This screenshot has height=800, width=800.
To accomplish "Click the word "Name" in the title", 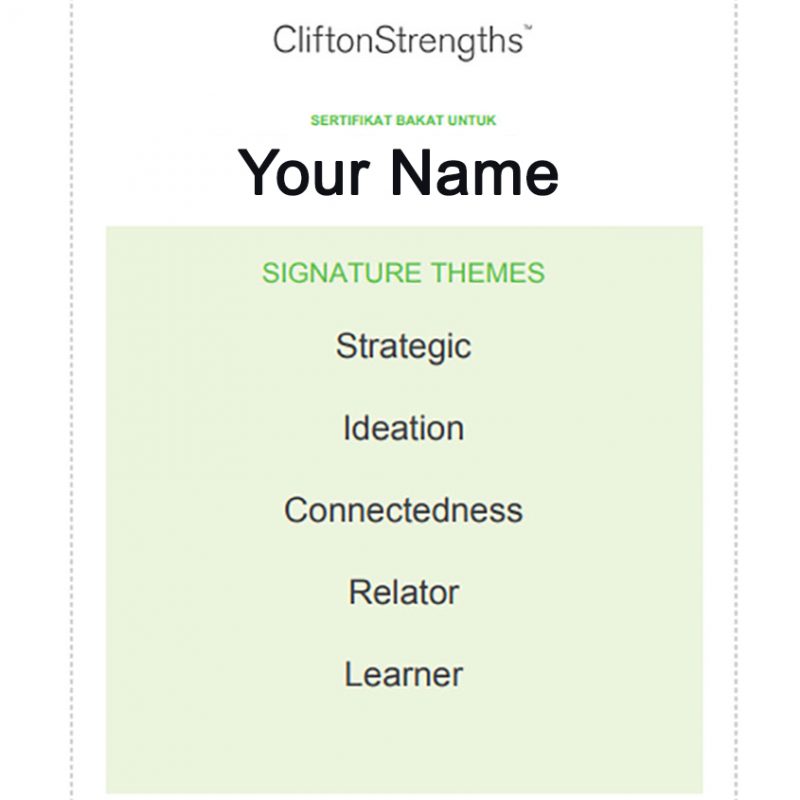I will point(475,172).
